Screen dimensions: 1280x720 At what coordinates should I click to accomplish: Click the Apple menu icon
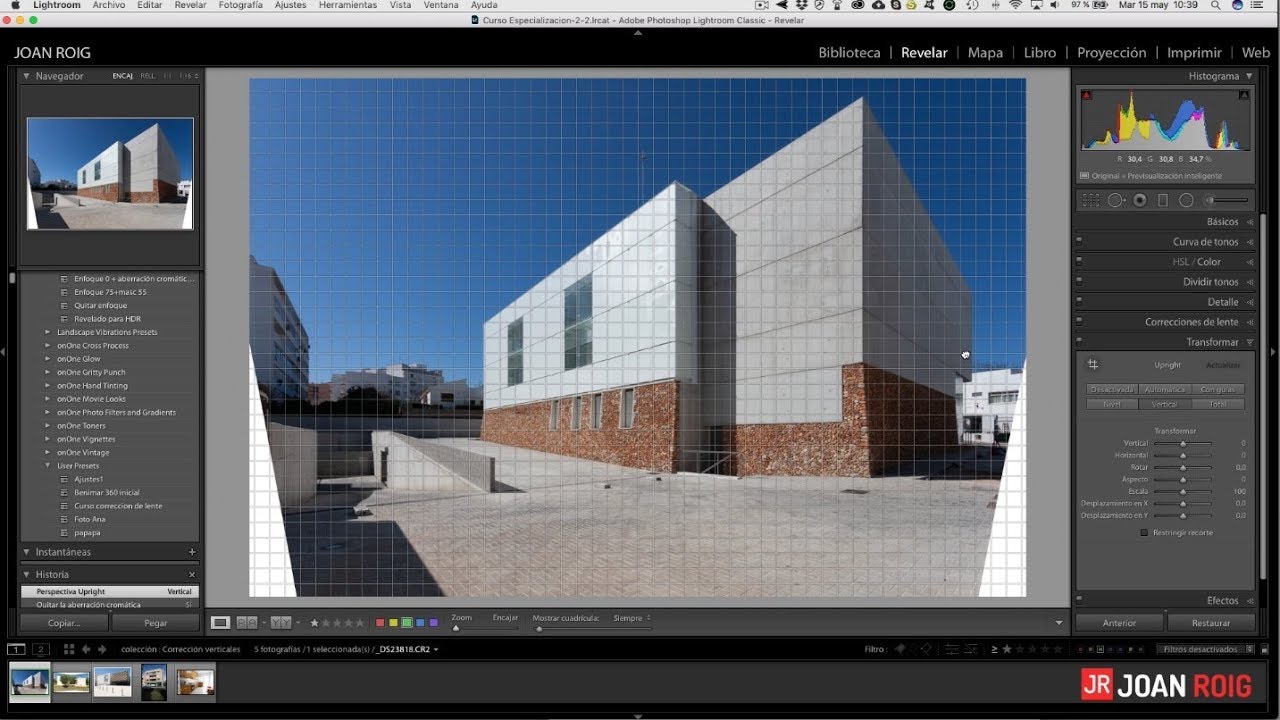click(x=15, y=5)
